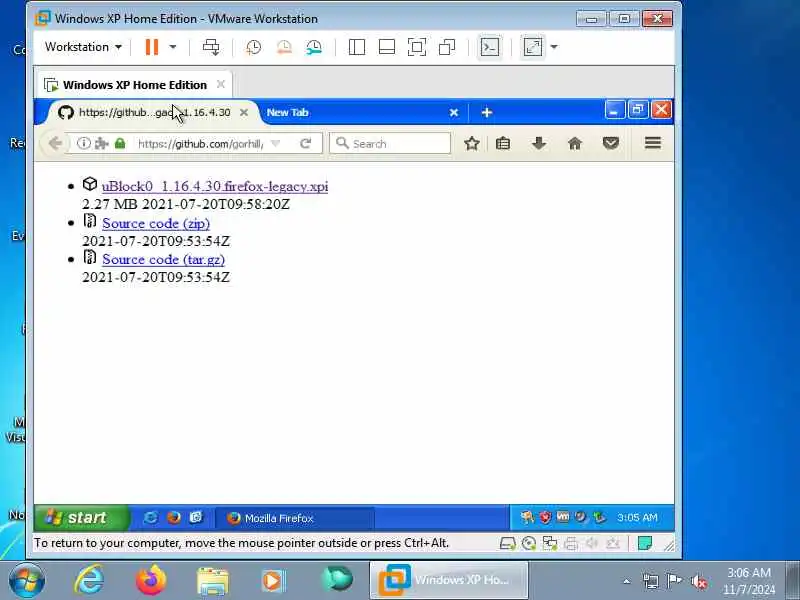Show site information icon in address bar
The image size is (800, 600).
[84, 143]
